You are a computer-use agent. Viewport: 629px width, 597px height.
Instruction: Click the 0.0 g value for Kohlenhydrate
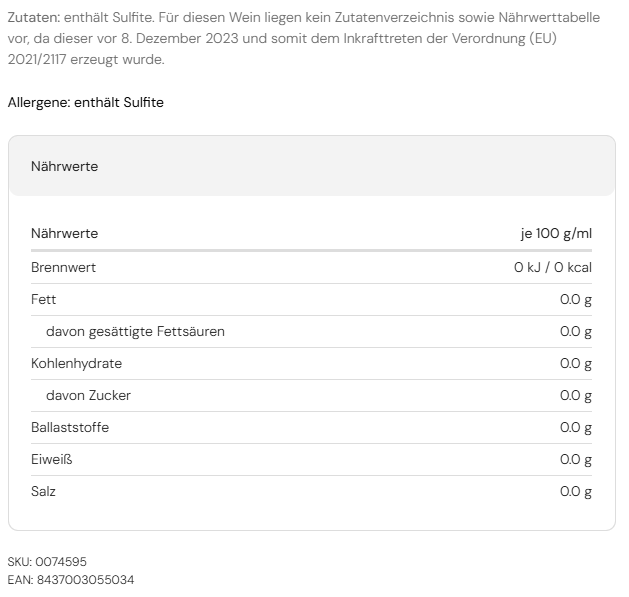point(575,364)
